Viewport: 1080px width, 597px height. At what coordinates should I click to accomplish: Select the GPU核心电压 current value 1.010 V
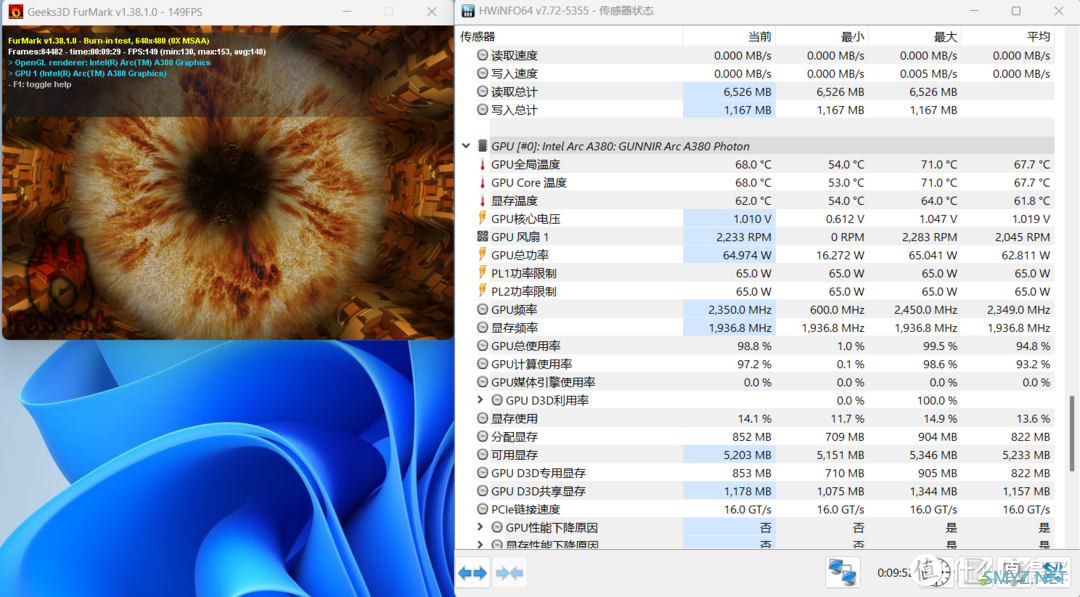coord(752,219)
